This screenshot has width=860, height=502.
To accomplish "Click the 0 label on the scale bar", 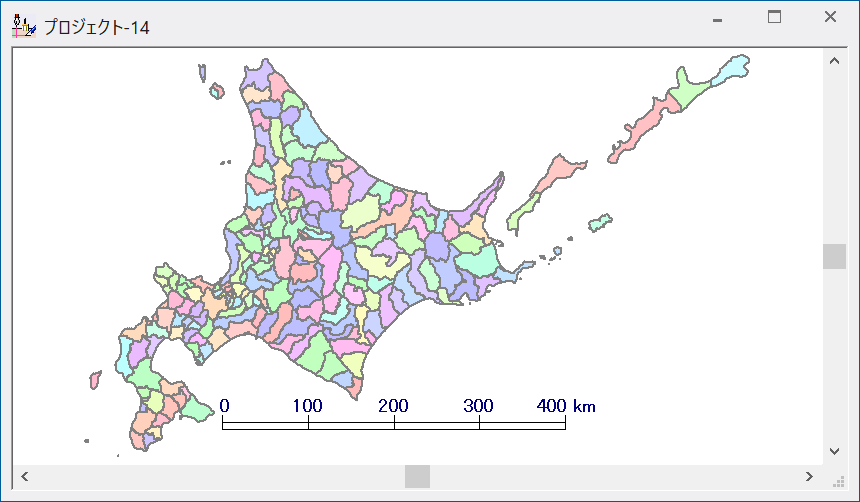I will coord(224,406).
